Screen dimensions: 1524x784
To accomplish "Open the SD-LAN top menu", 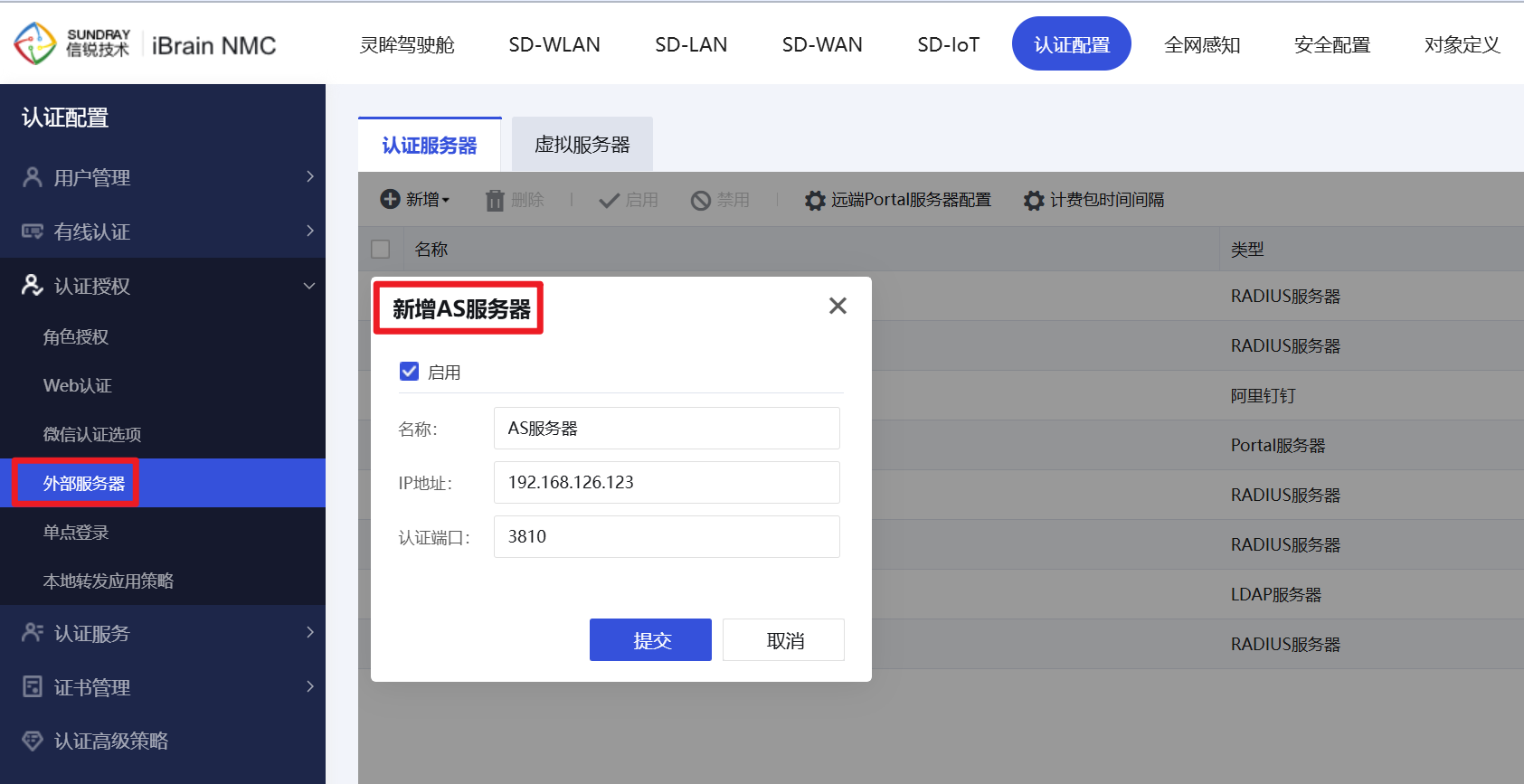I will pos(691,44).
